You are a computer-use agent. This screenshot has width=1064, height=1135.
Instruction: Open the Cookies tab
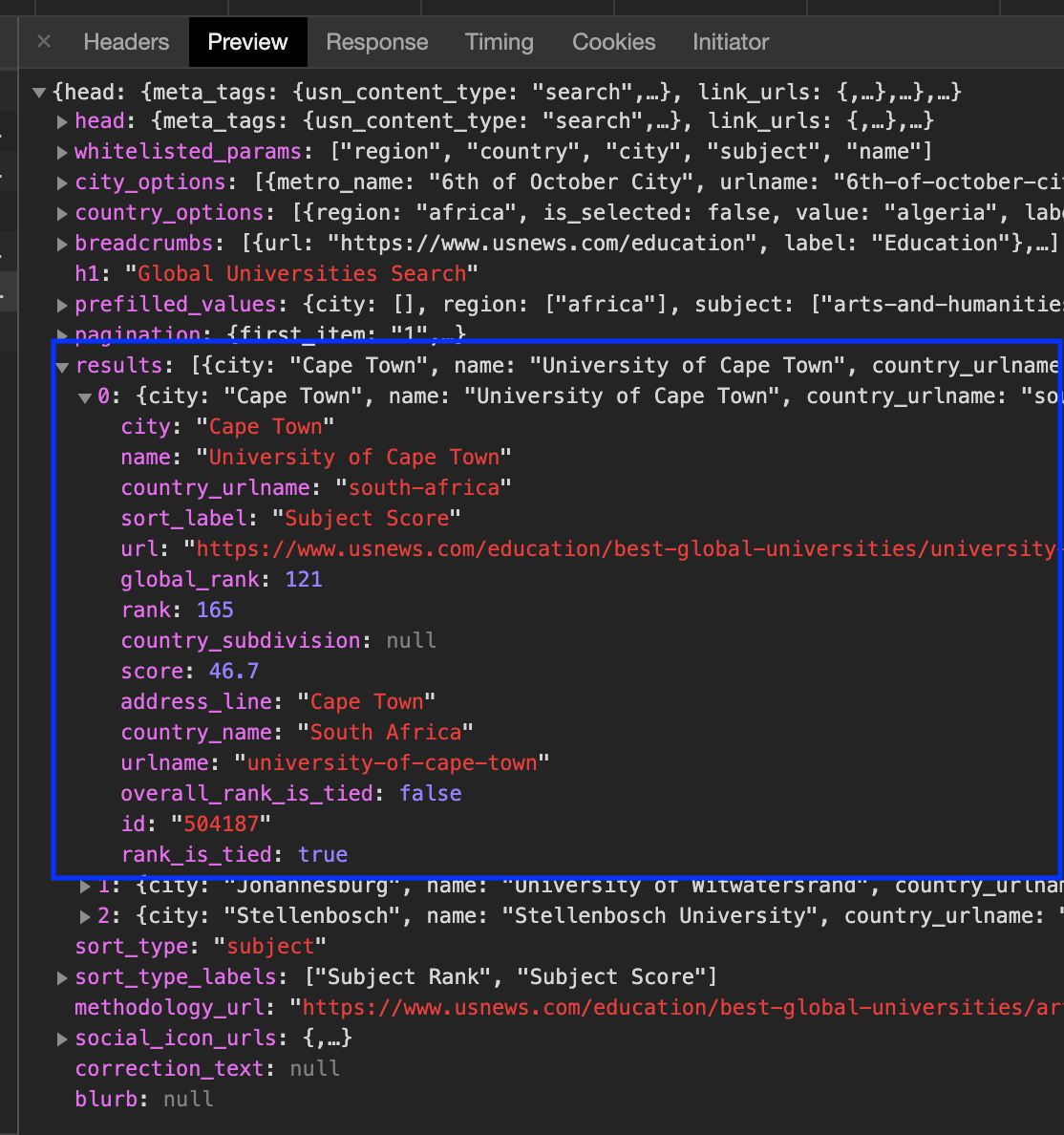(x=612, y=42)
